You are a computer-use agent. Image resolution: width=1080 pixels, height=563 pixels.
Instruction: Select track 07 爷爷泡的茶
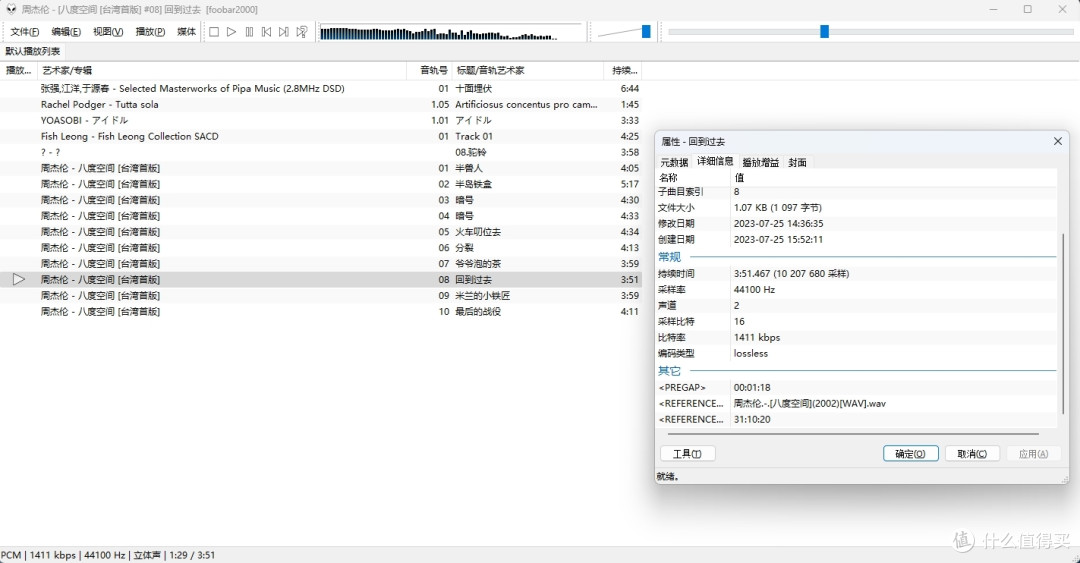click(x=321, y=263)
